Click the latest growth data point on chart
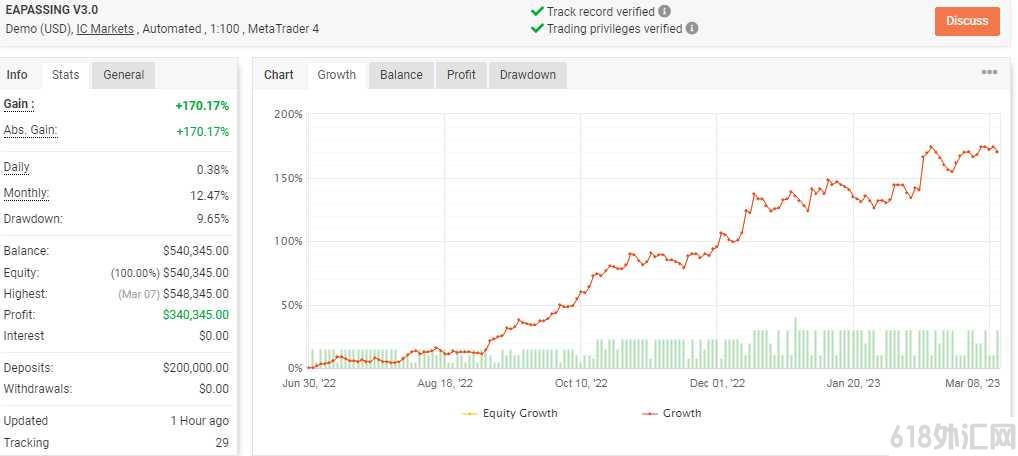Image resolution: width=1018 pixels, height=456 pixels. pyautogui.click(x=997, y=152)
